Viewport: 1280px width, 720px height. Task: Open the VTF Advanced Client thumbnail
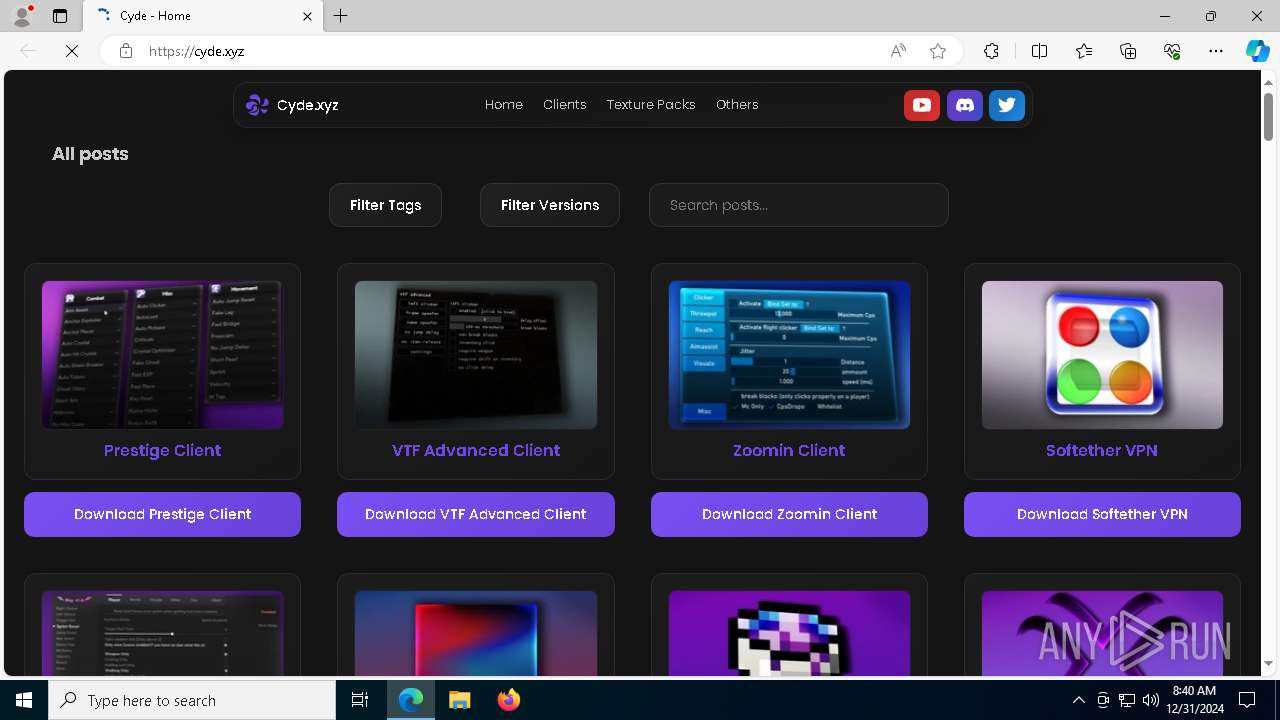click(x=476, y=355)
